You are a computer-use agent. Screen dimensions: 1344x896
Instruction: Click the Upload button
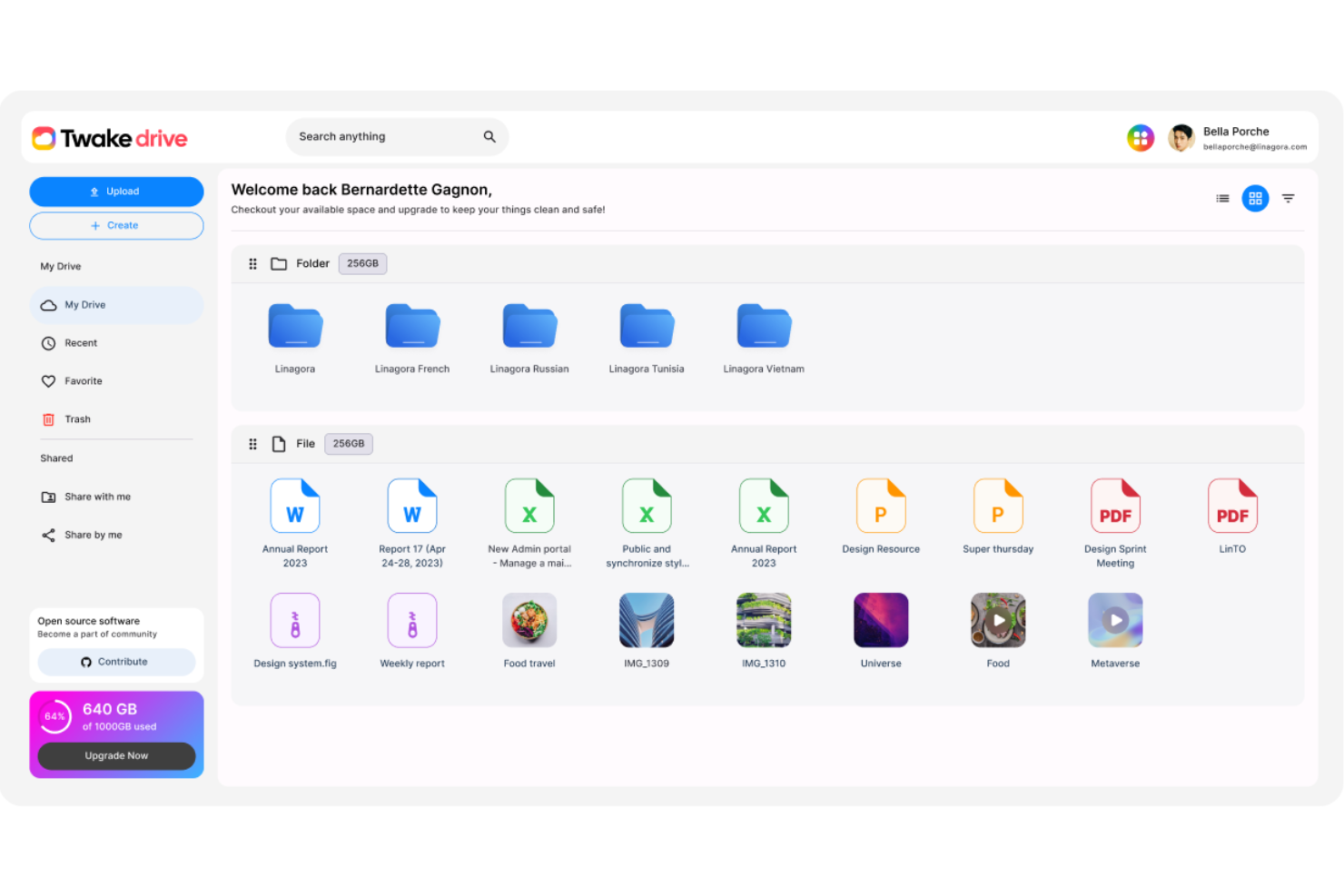tap(116, 192)
